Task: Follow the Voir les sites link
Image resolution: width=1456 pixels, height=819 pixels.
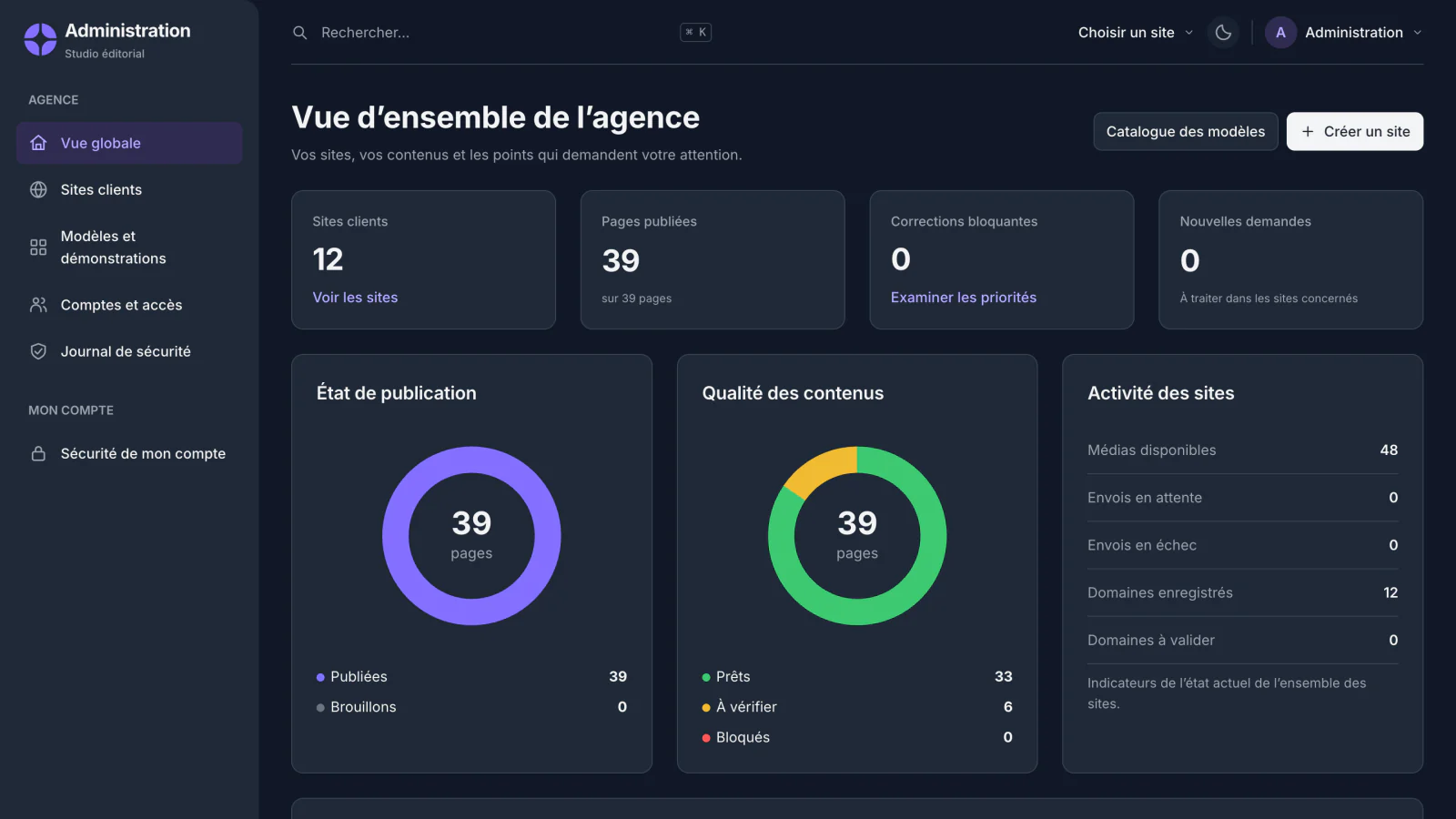Action: [355, 298]
